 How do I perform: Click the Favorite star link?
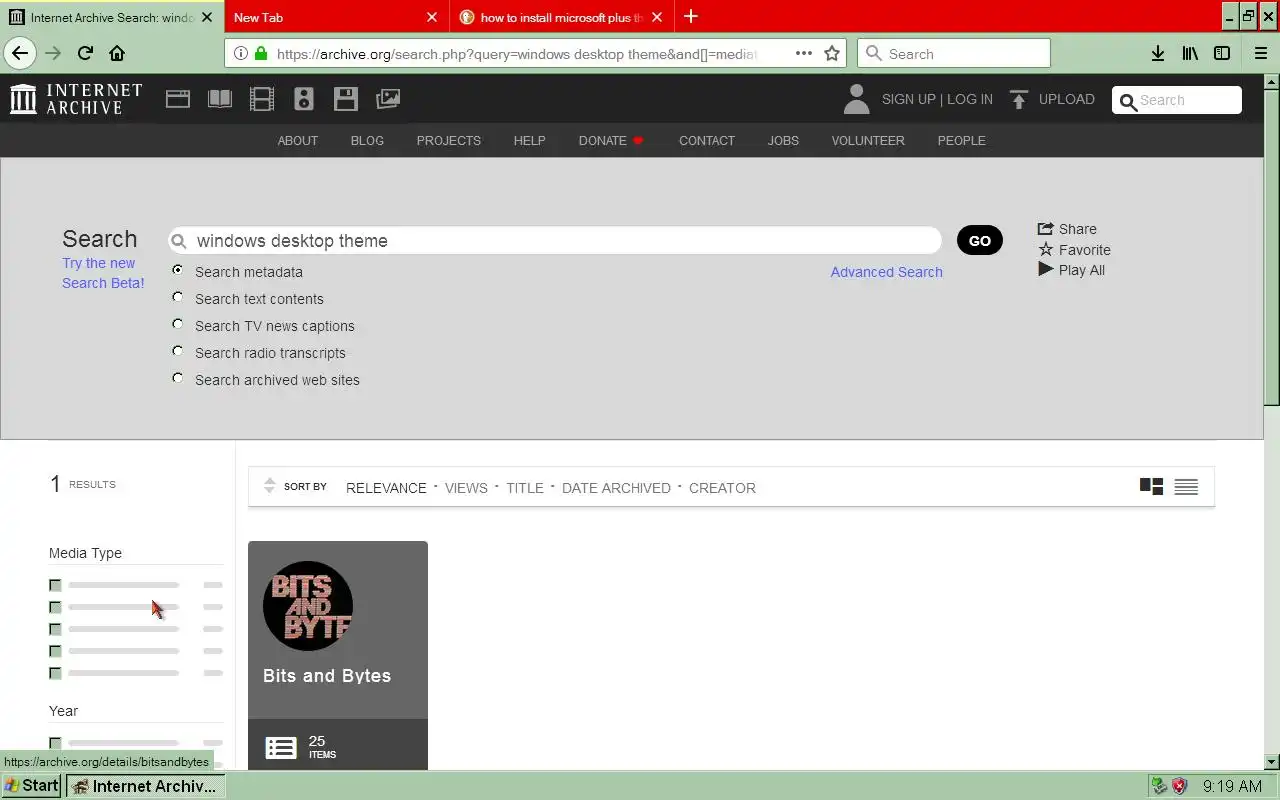pyautogui.click(x=1074, y=250)
